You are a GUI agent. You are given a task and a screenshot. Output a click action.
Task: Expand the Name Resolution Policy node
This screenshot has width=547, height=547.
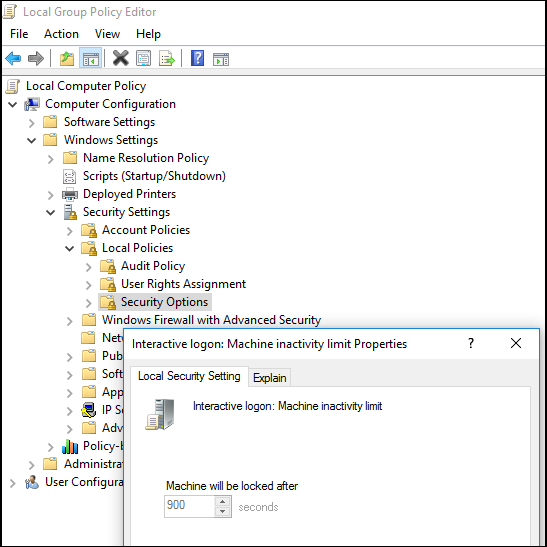51,159
